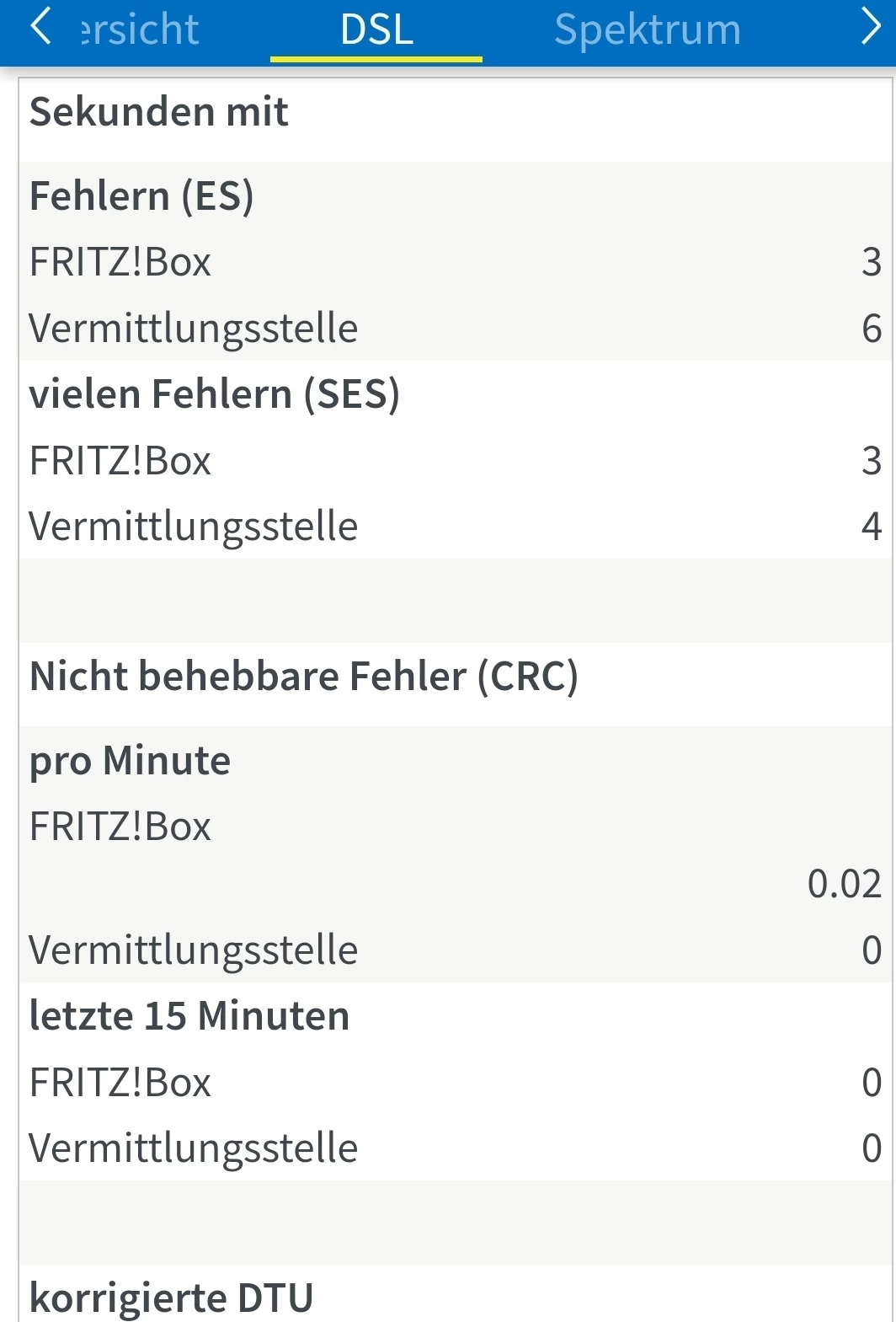Tap Vermittlungsstelle label under pro Minute
Image resolution: width=896 pixels, height=1322 pixels.
194,950
